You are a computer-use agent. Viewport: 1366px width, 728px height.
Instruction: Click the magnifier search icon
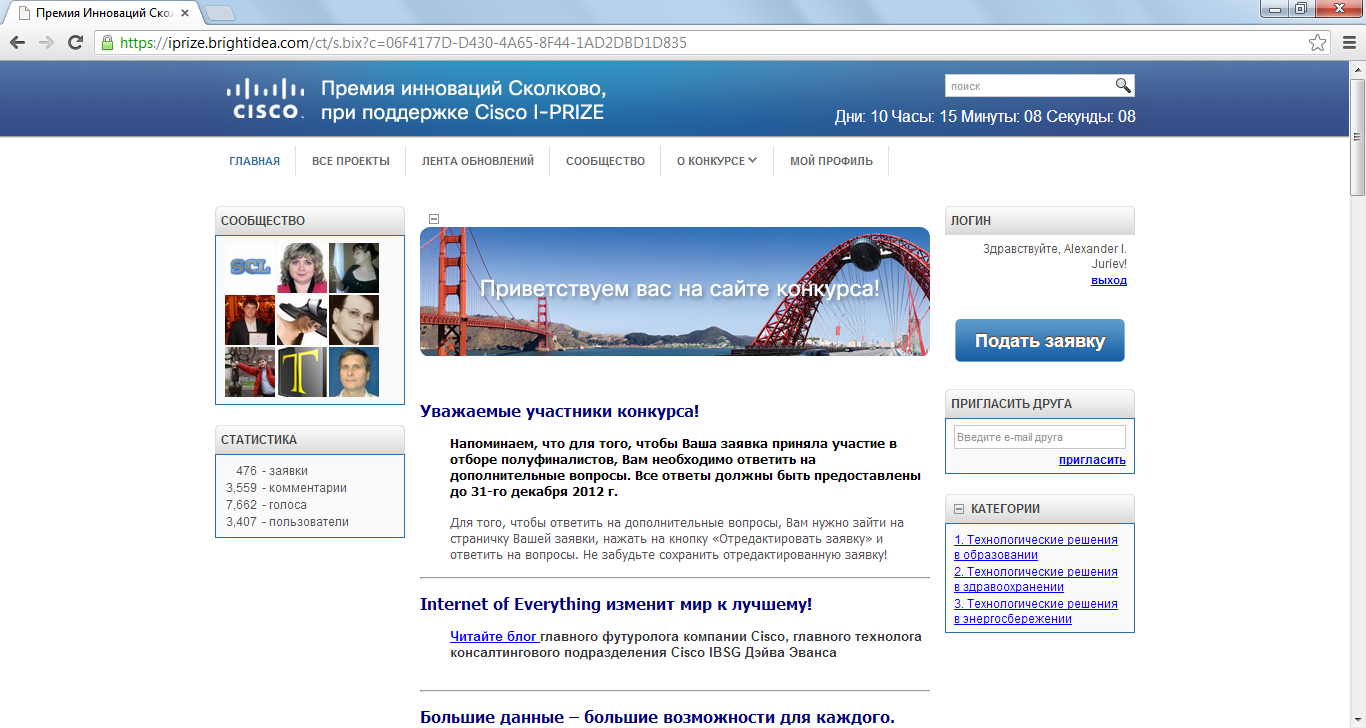tap(1123, 85)
